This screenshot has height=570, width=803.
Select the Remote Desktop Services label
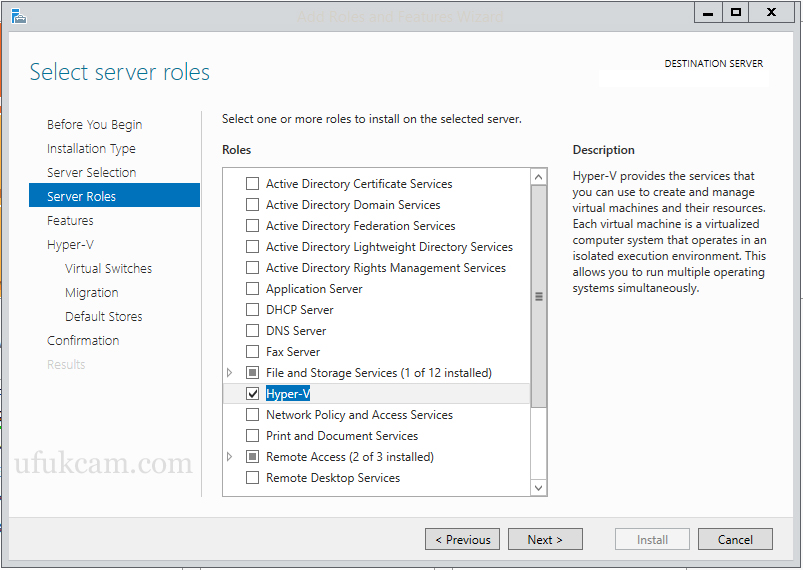click(333, 478)
